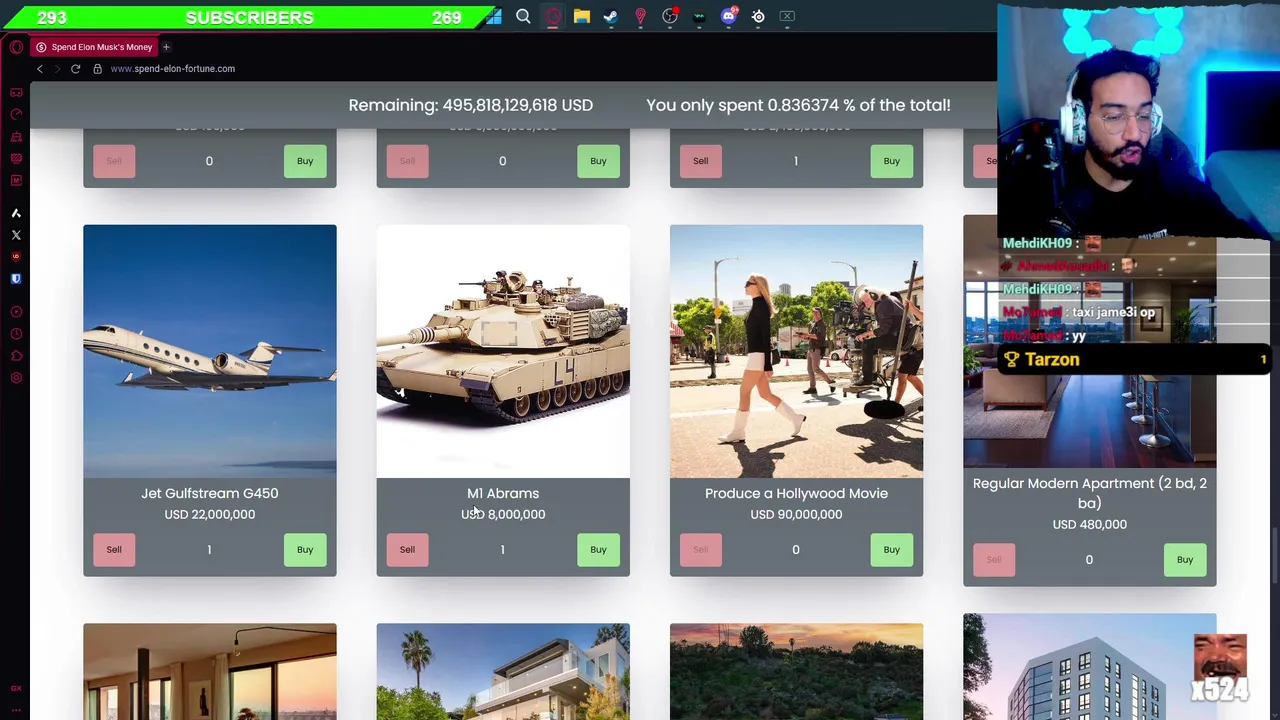Click the Jet Gulfstream G450 image
The height and width of the screenshot is (720, 1280).
tap(210, 351)
